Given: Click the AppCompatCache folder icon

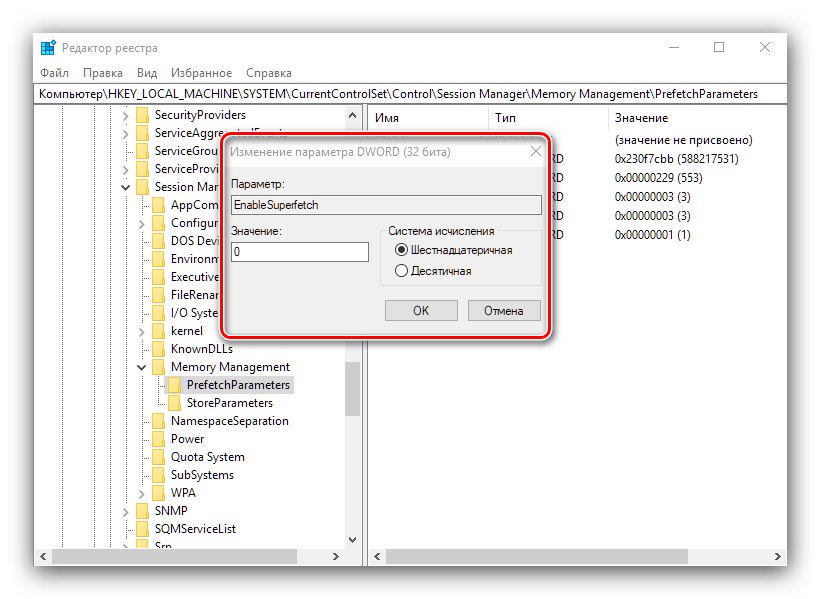Looking at the screenshot, I should pos(158,205).
